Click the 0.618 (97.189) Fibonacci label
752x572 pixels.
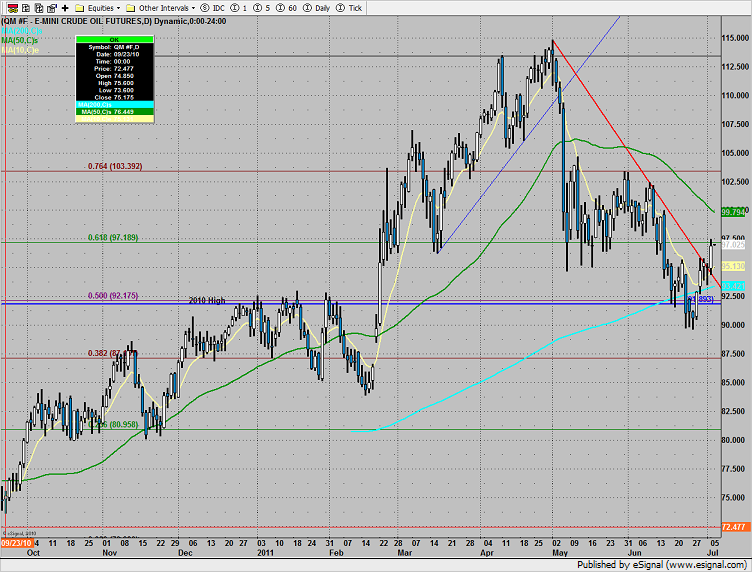pyautogui.click(x=113, y=237)
